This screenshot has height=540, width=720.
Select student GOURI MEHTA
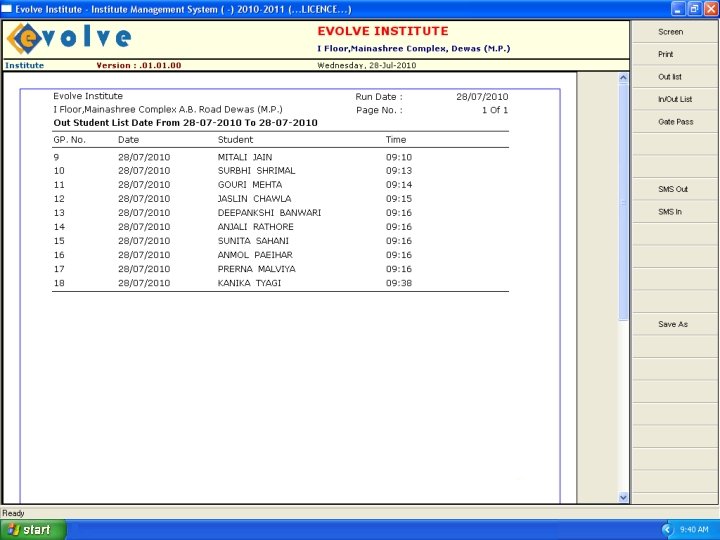pos(250,185)
